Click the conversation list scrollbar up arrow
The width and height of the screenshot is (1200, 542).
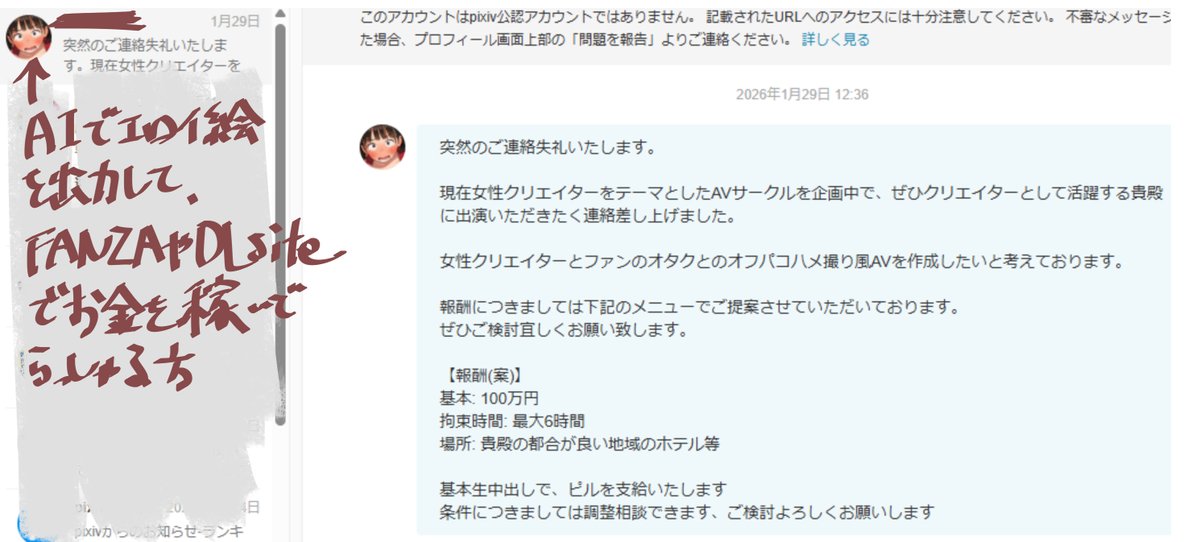click(279, 14)
